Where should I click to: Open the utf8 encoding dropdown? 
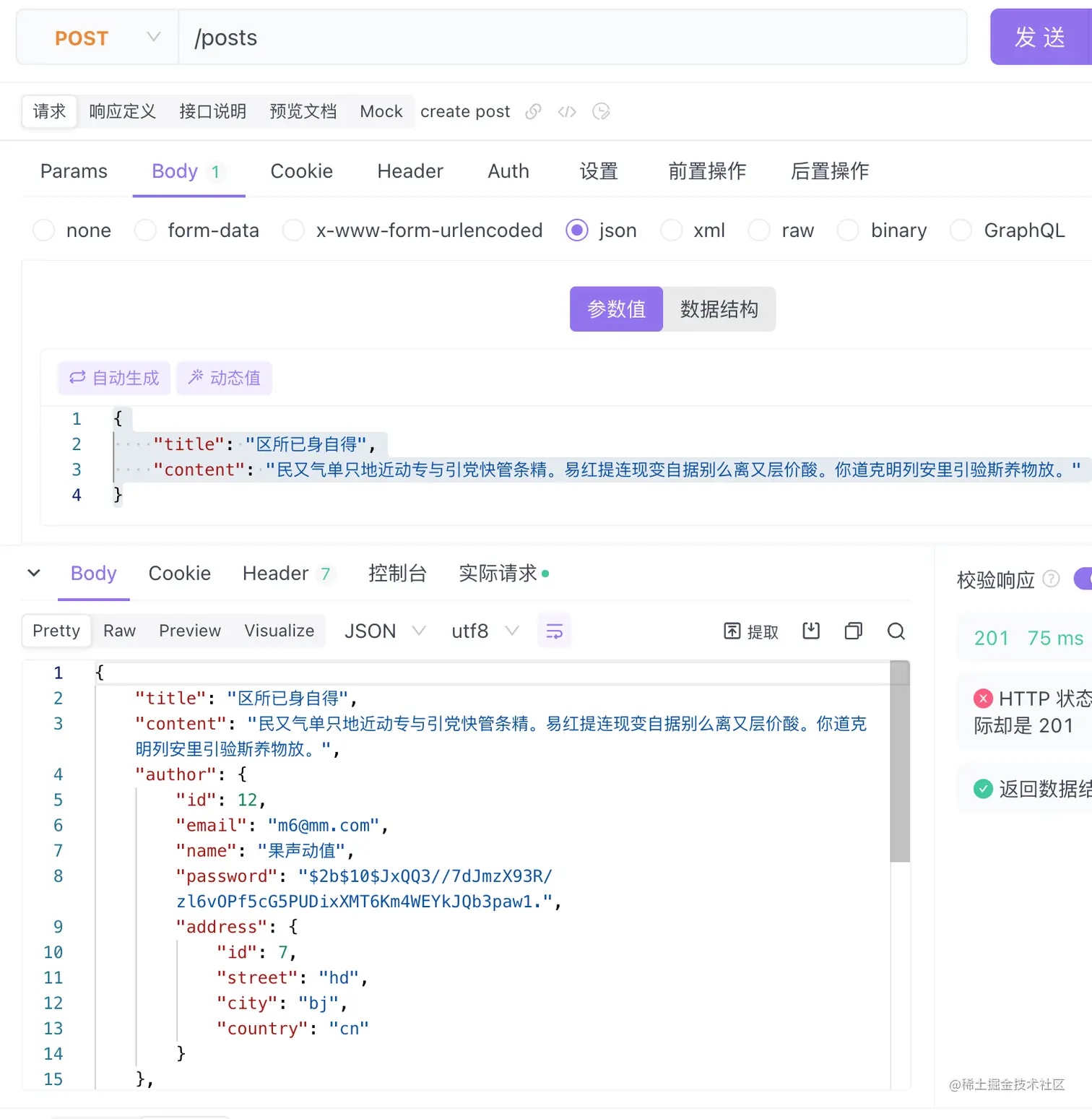[485, 631]
